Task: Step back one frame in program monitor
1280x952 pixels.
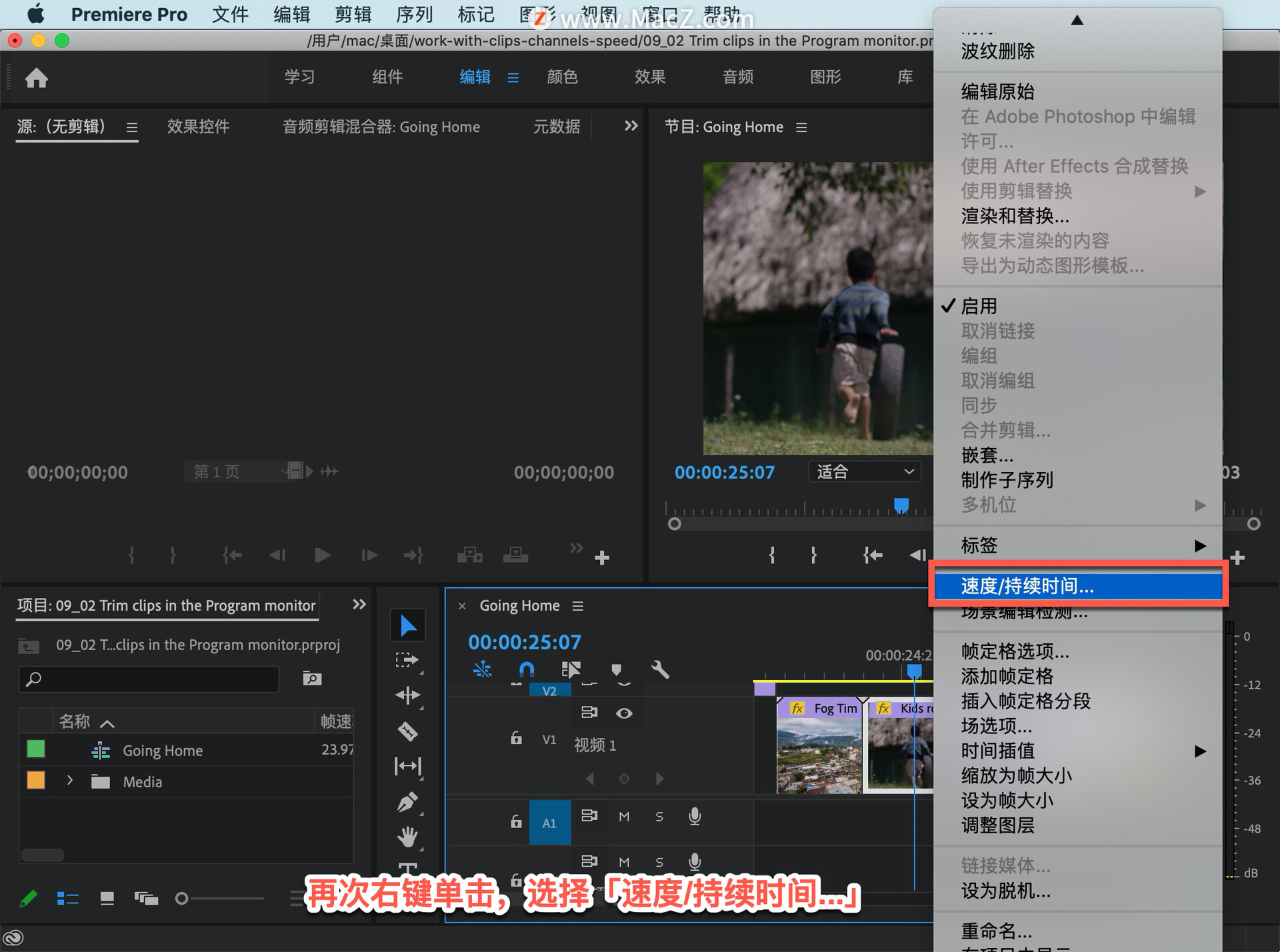Action: pyautogui.click(x=919, y=555)
